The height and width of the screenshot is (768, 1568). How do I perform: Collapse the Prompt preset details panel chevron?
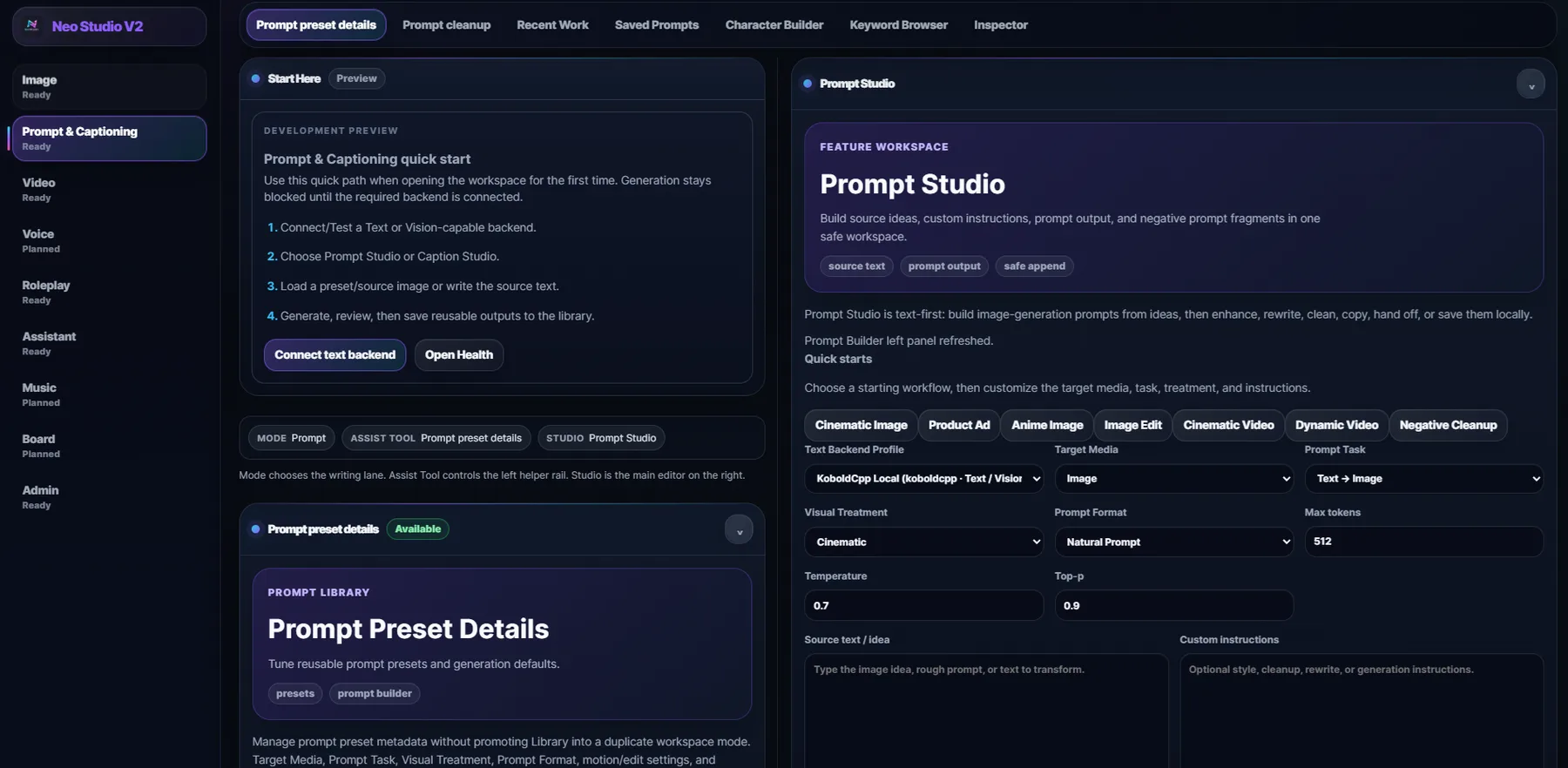coord(739,530)
